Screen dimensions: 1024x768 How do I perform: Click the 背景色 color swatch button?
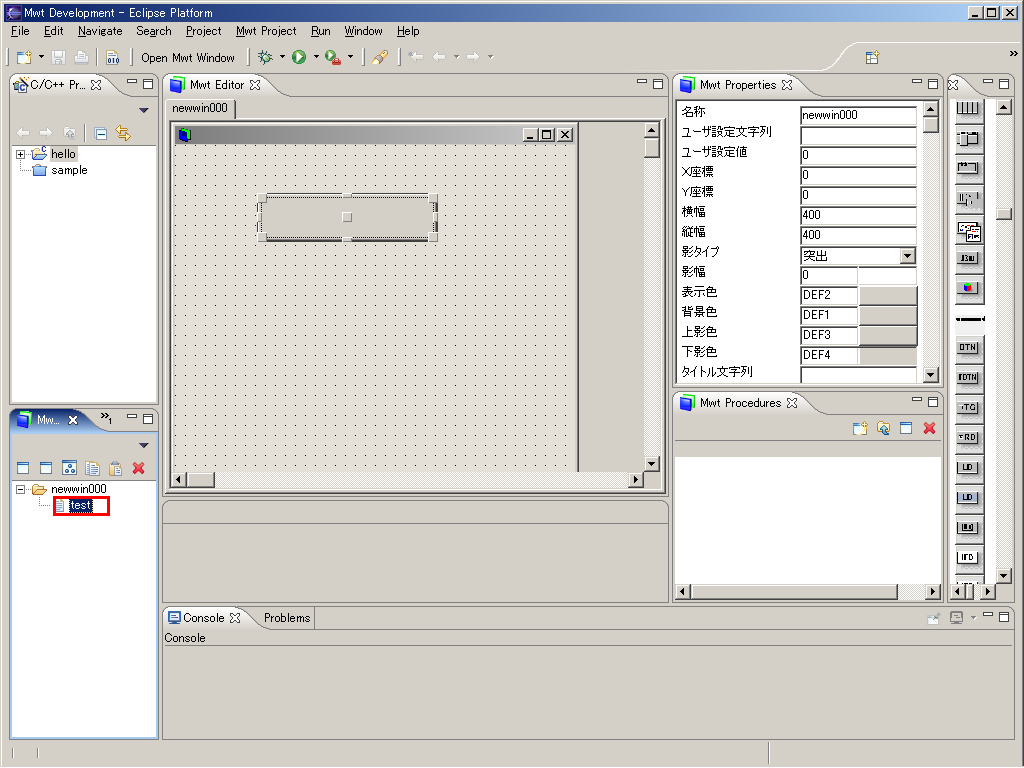[x=888, y=315]
